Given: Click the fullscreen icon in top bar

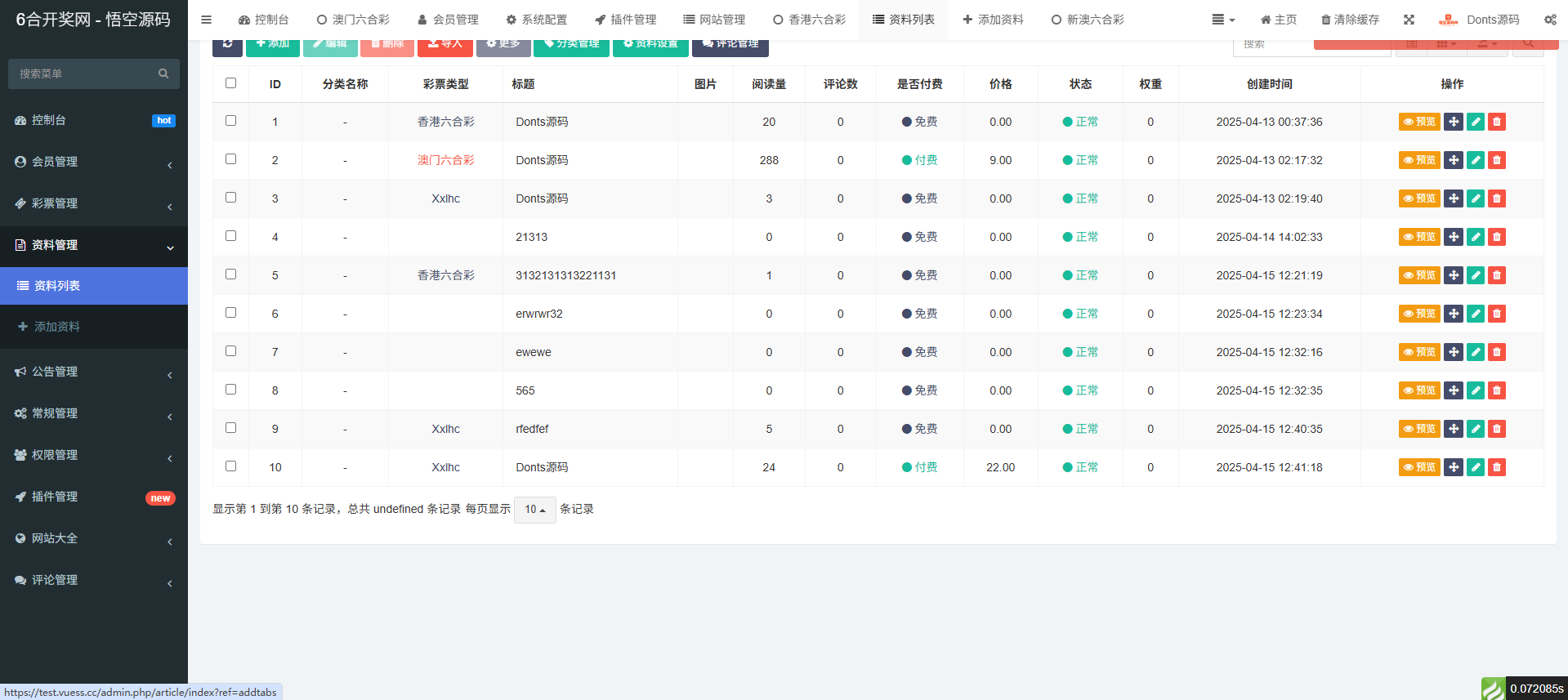Looking at the screenshot, I should [1409, 20].
